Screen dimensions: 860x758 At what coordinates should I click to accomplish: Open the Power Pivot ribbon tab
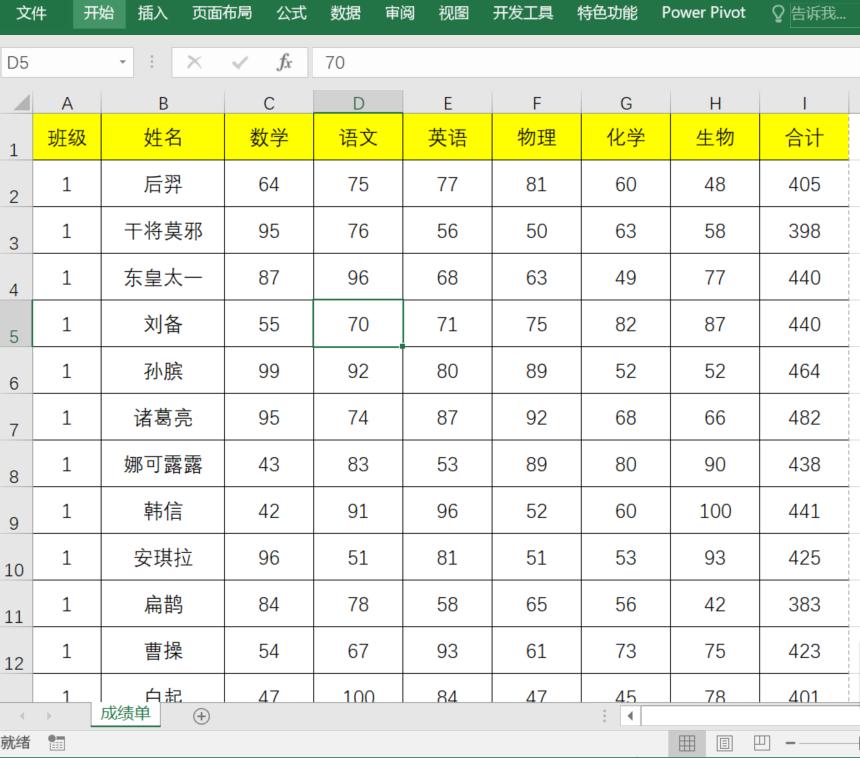click(x=702, y=13)
